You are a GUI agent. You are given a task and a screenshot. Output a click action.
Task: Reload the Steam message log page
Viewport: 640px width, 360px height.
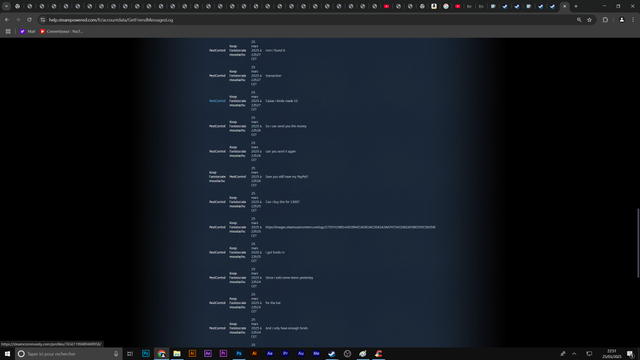click(x=29, y=20)
